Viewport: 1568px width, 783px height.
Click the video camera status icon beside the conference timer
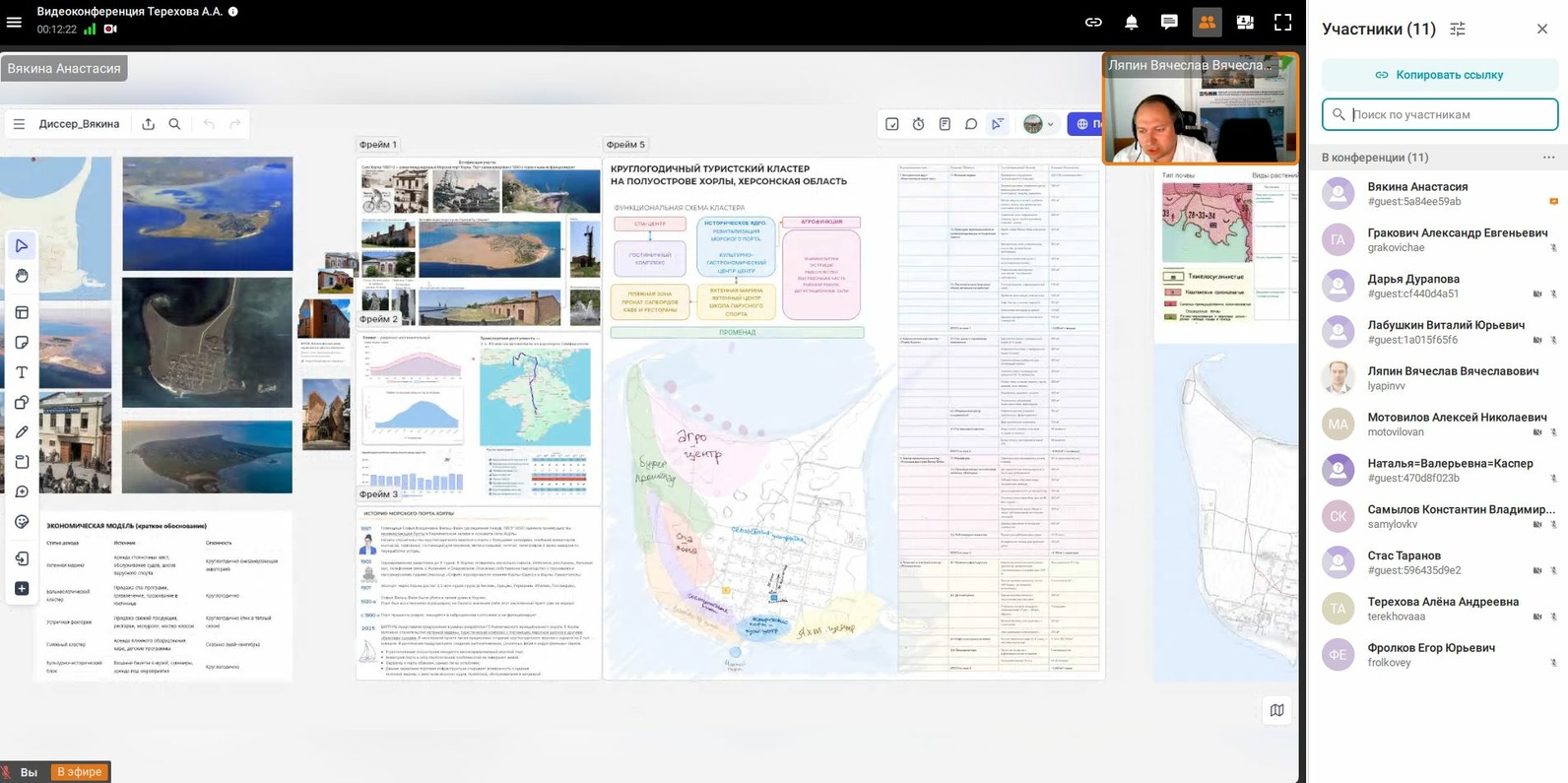pos(110,30)
